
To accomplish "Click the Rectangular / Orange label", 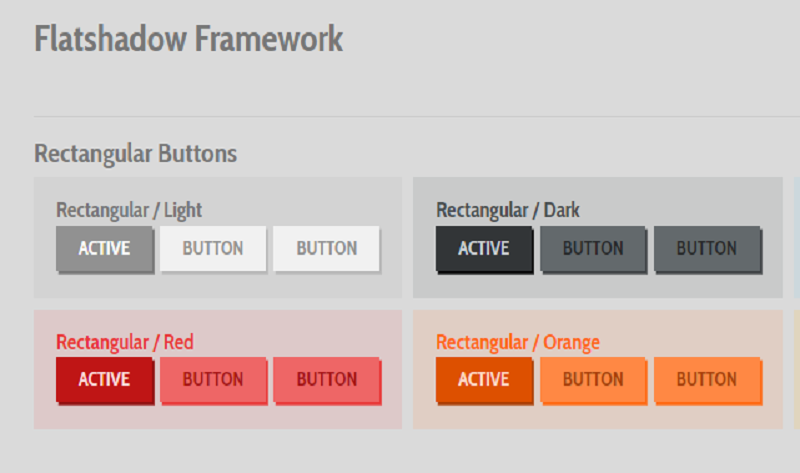I will pos(518,342).
